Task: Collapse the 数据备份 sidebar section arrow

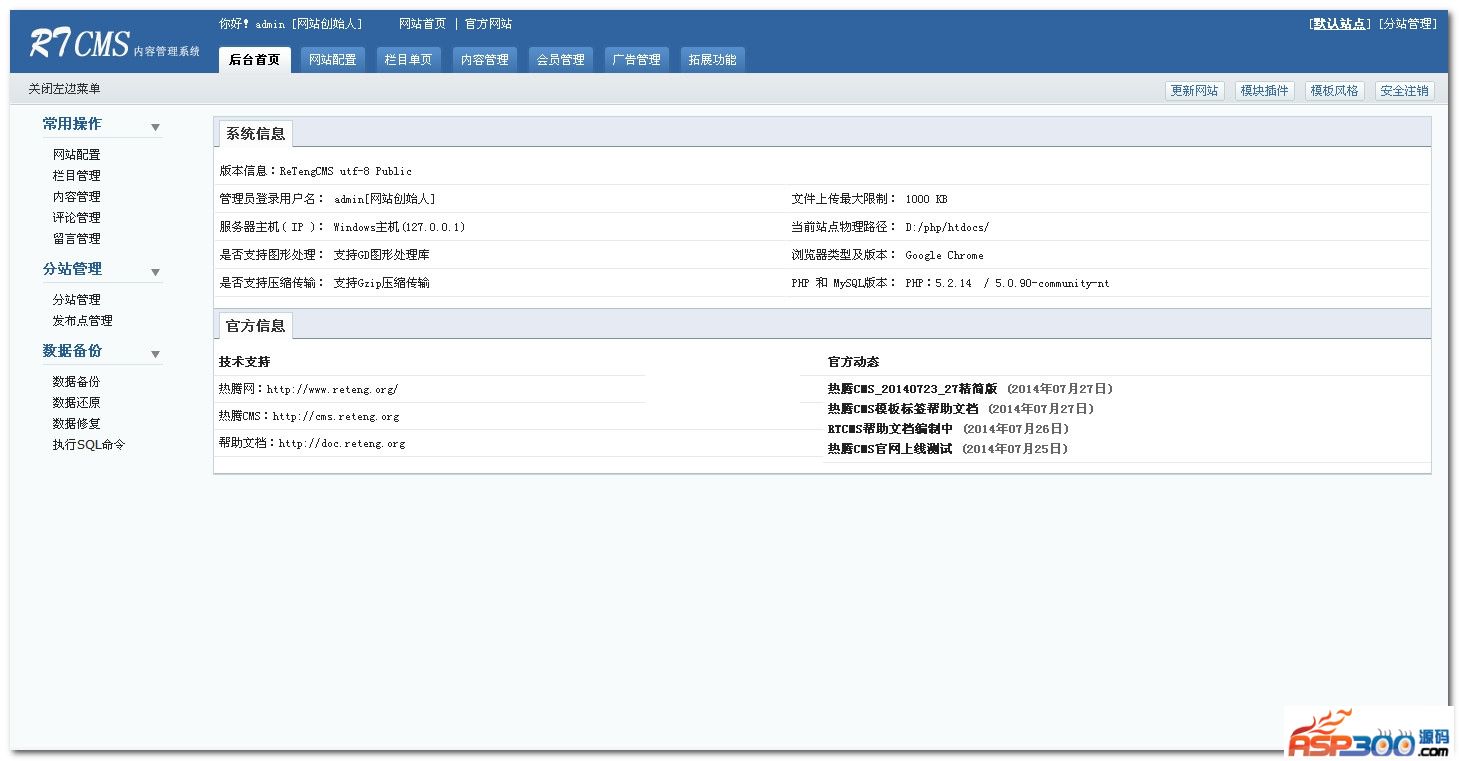Action: 155,354
